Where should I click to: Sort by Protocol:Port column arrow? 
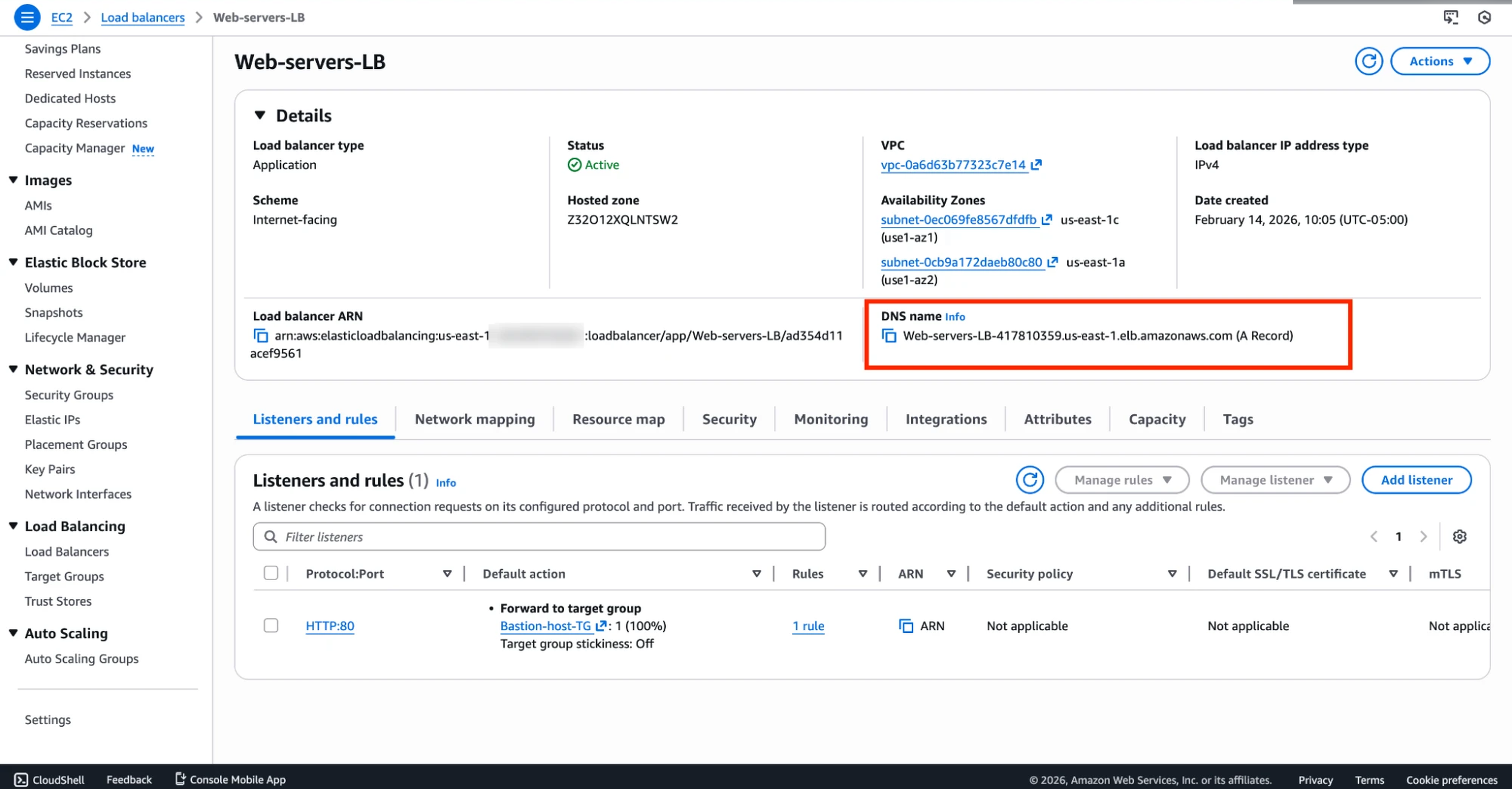click(447, 574)
